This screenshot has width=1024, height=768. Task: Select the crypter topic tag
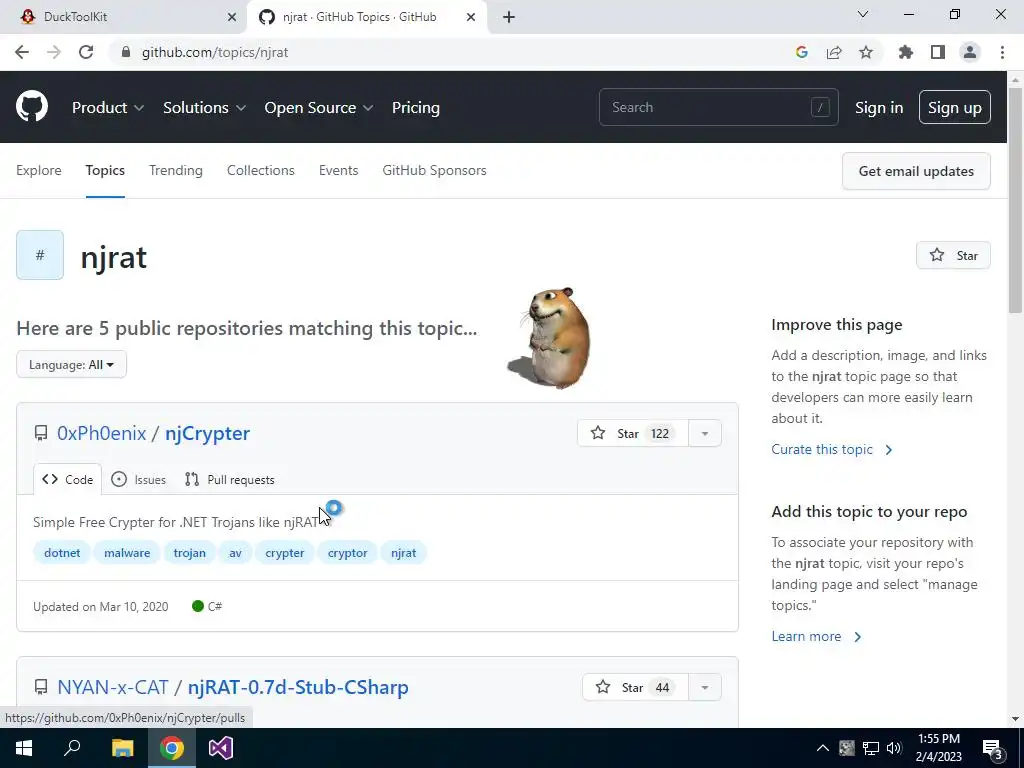pyautogui.click(x=285, y=552)
